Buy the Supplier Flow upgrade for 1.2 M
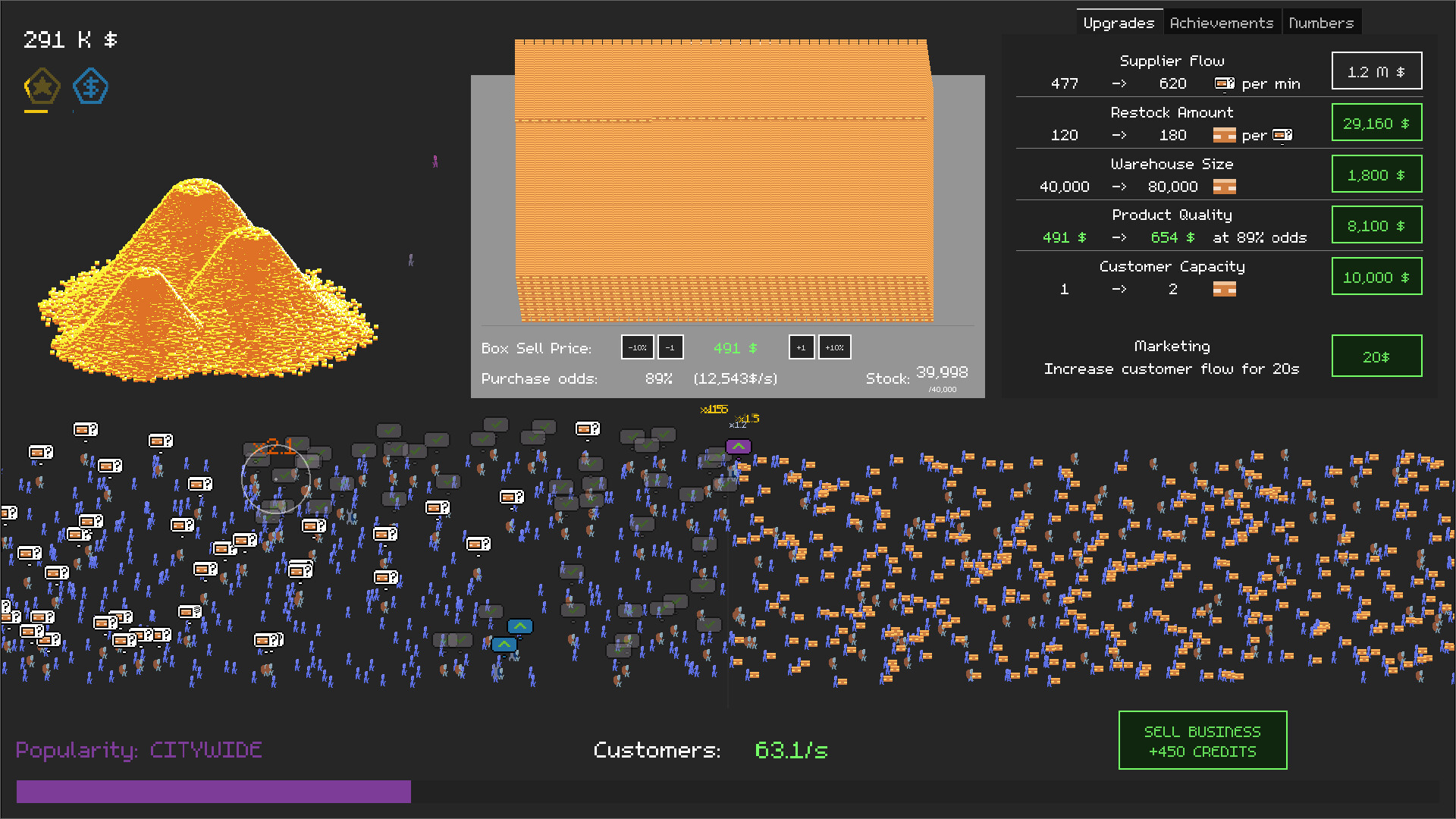Viewport: 1456px width, 819px height. point(1376,71)
